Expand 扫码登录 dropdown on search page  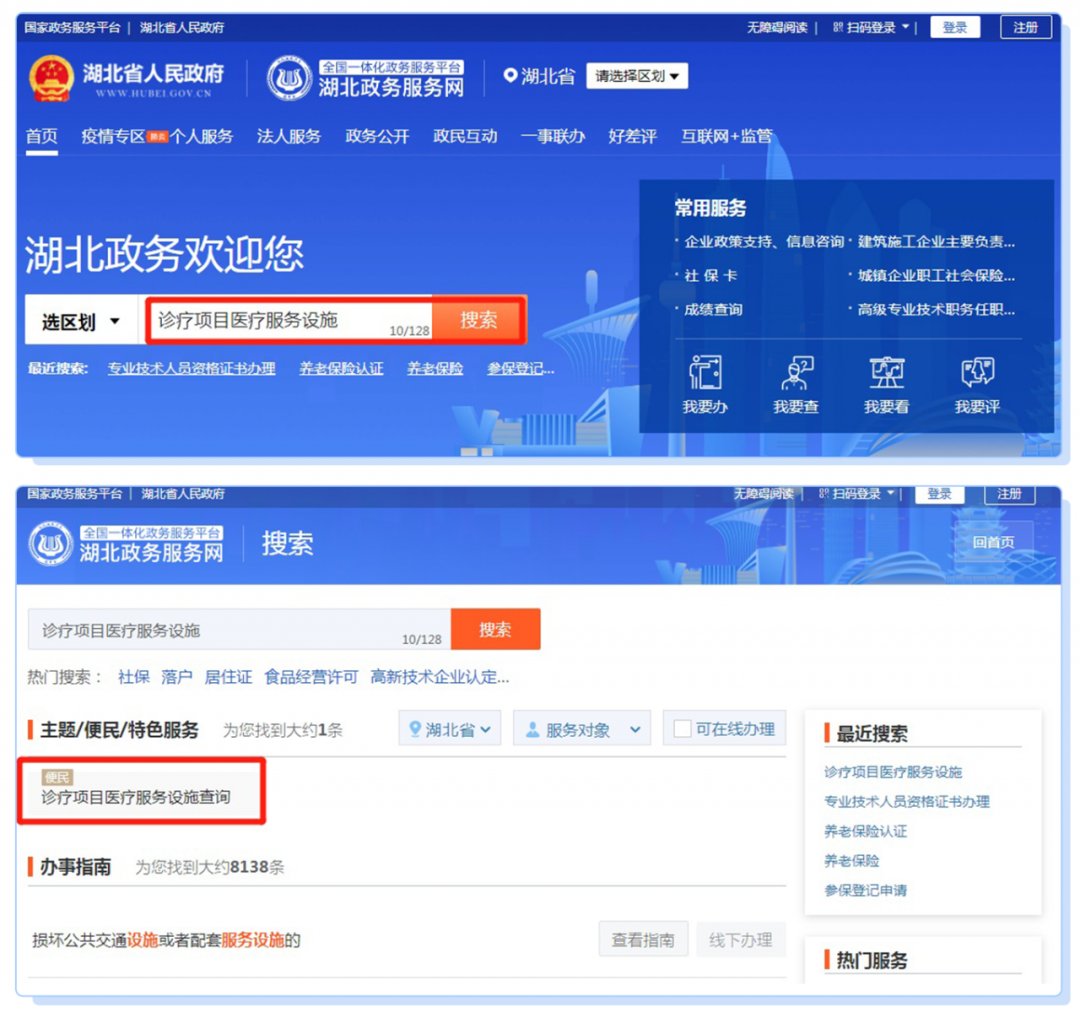tap(891, 493)
